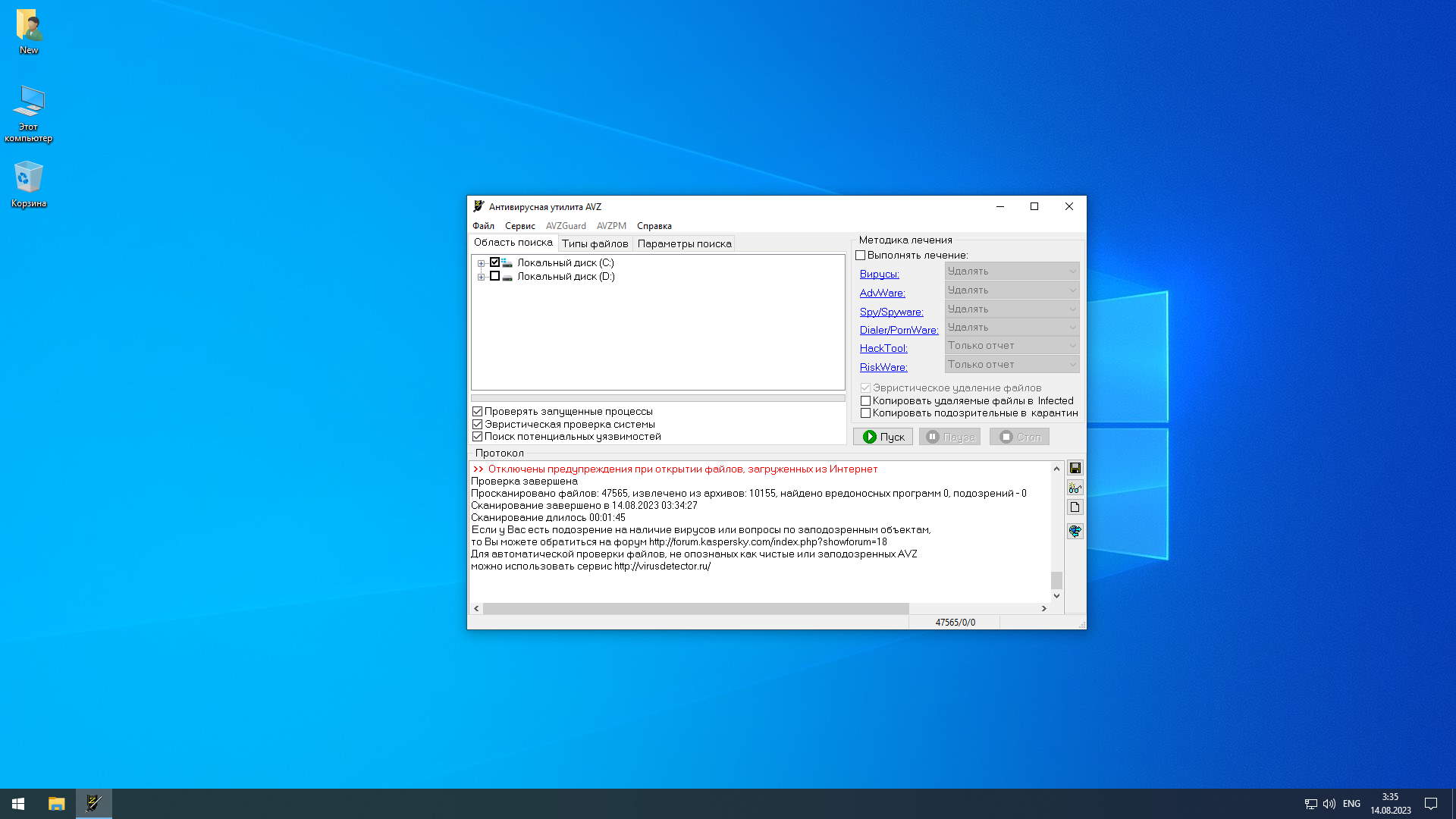Toggle Эвристическая проверка системы checkbox
Image resolution: width=1456 pixels, height=819 pixels.
478,425
